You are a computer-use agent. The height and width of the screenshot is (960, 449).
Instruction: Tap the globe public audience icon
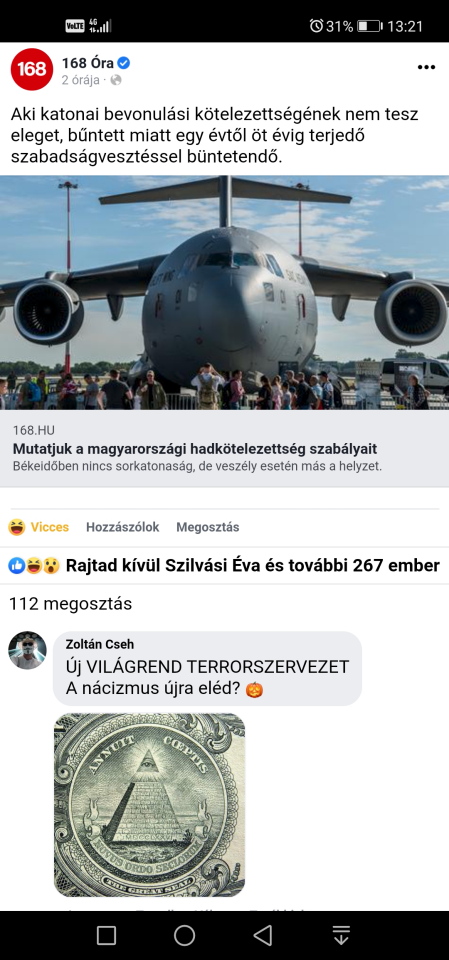(116, 80)
